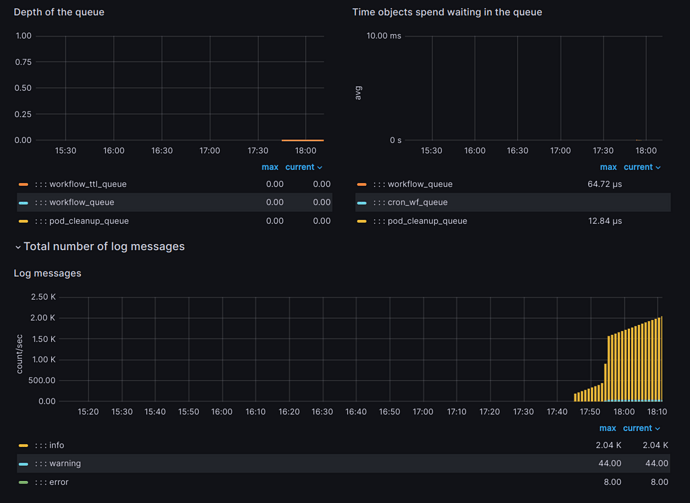This screenshot has height=503, width=690.
Task: Open yellow color swatch for info series
Action: pyautogui.click(x=23, y=445)
